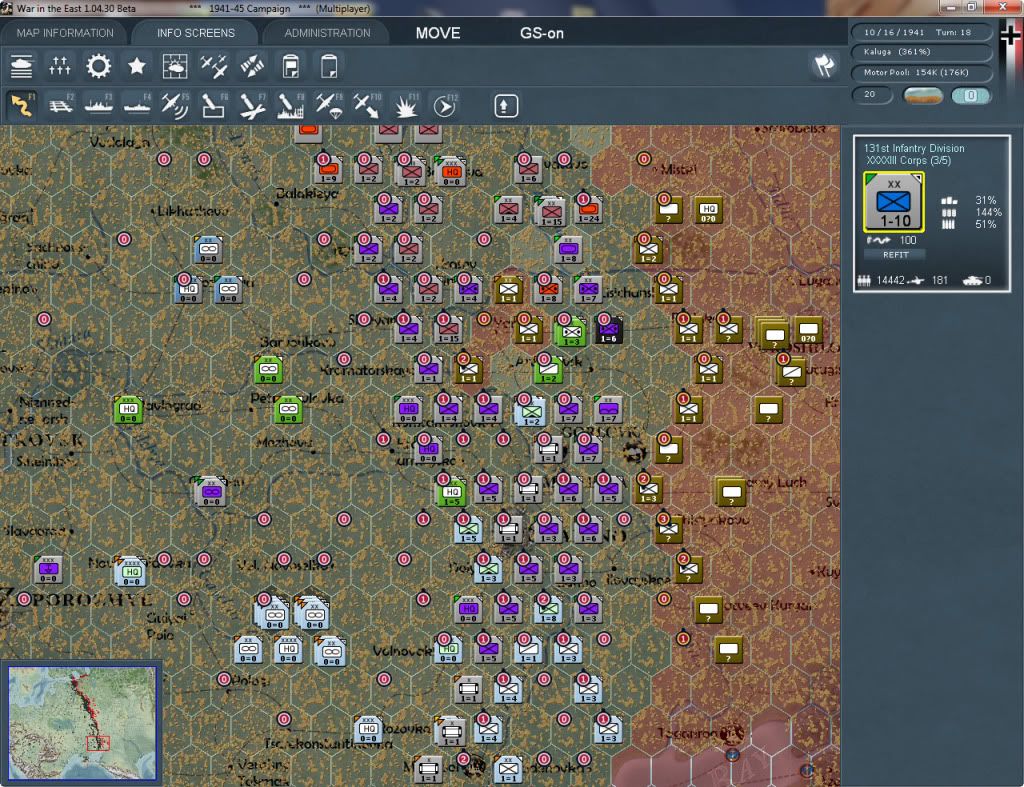
Task: Select the F6 bomb unit mode
Action: point(214,105)
